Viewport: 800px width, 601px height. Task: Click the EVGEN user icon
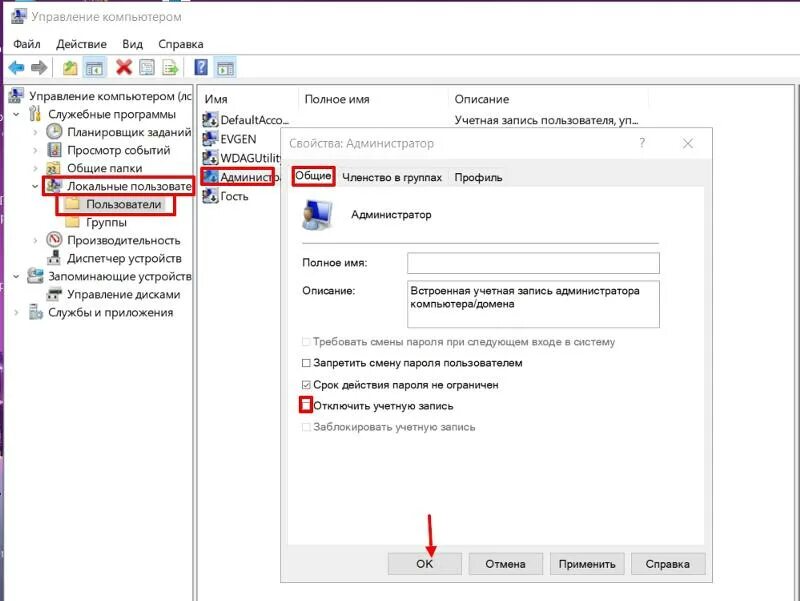point(210,139)
